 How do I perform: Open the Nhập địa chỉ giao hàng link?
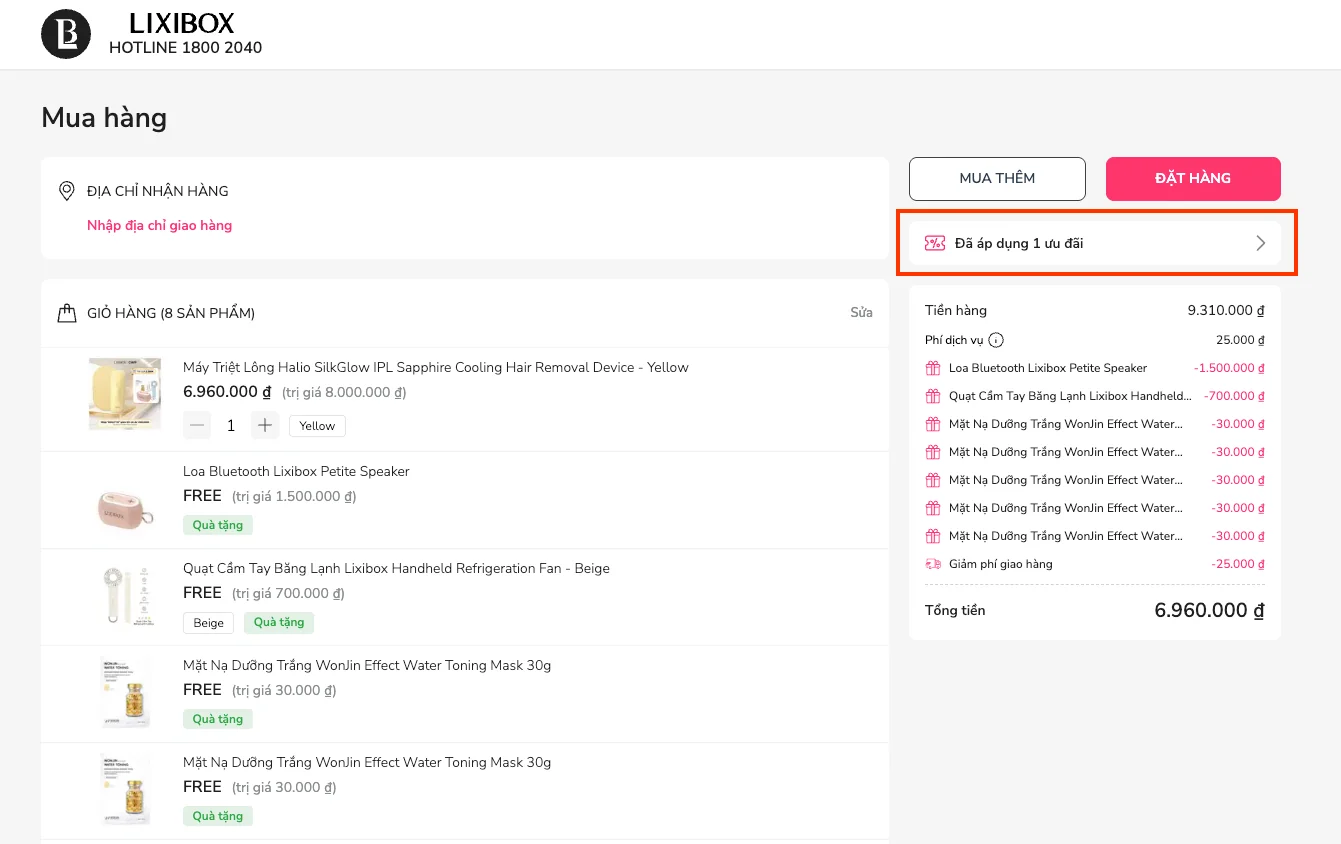point(160,225)
